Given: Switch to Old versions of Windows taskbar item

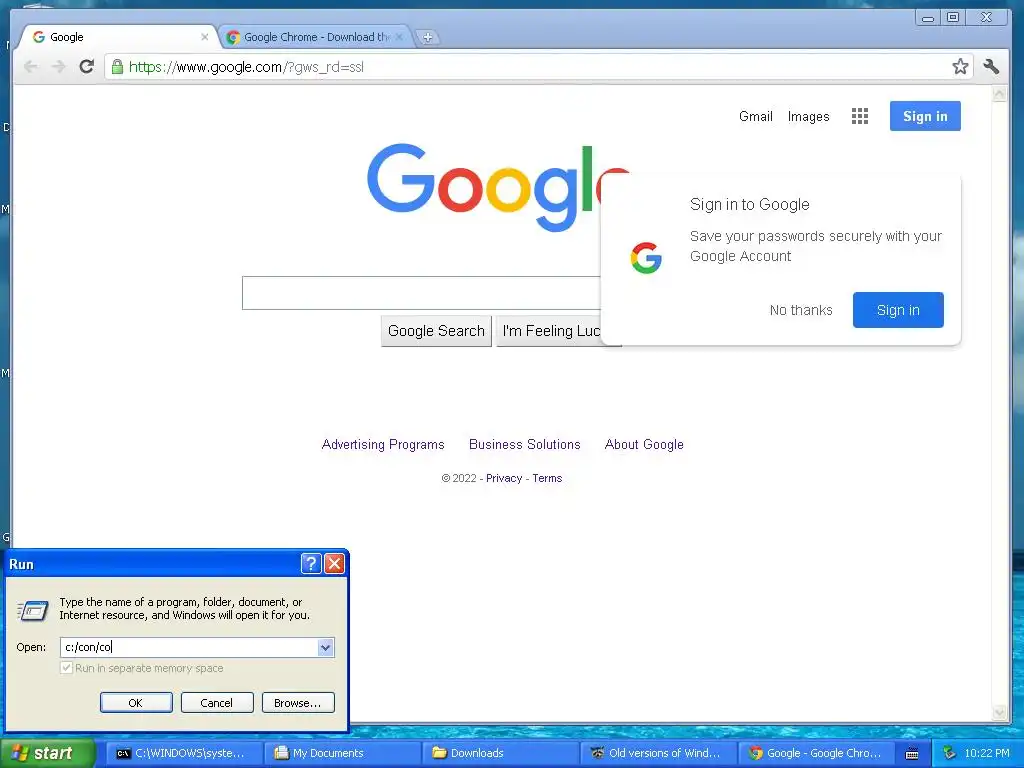Looking at the screenshot, I should point(659,753).
